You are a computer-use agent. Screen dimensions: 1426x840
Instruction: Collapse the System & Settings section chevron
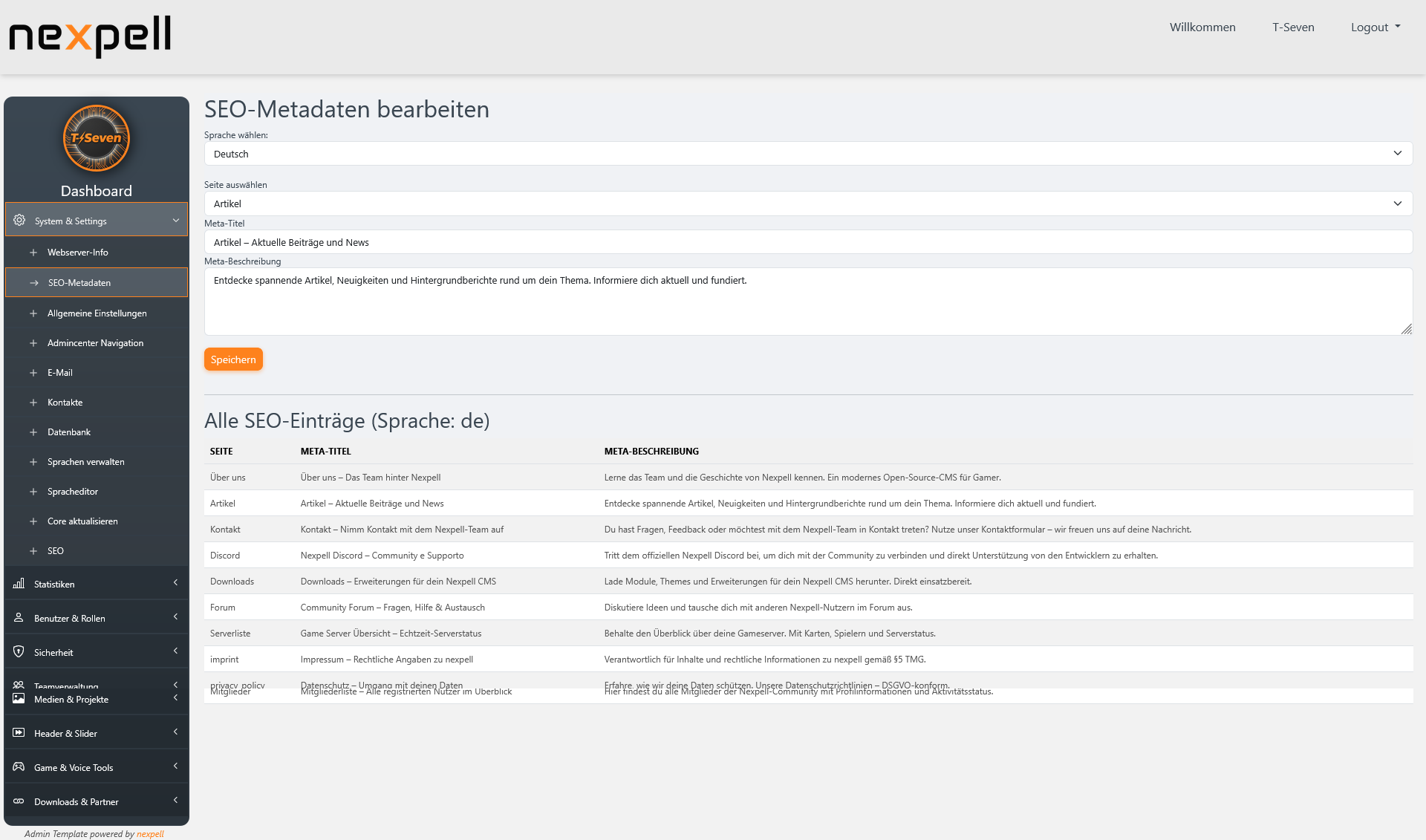pyautogui.click(x=176, y=220)
